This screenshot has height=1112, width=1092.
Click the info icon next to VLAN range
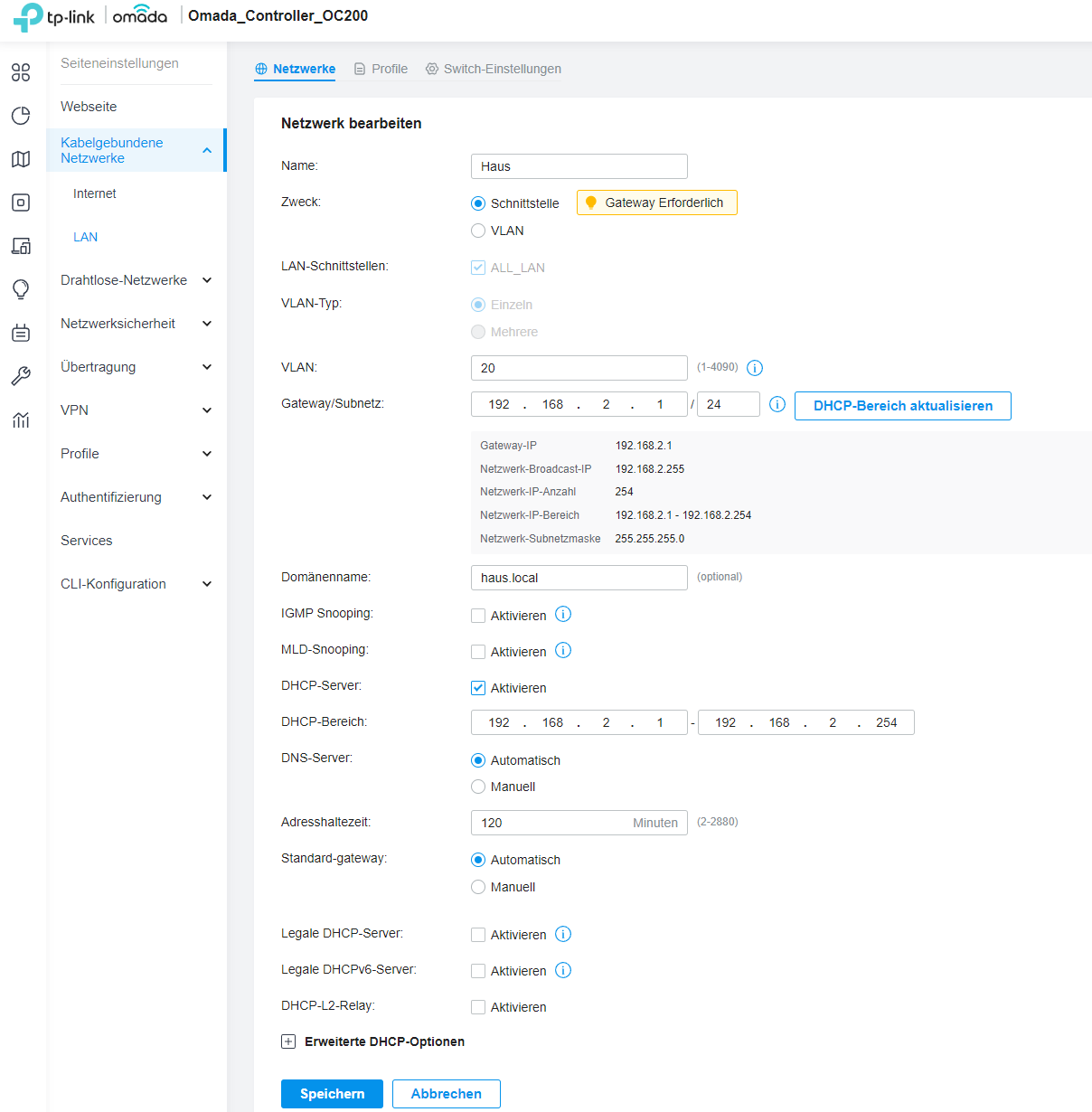[755, 368]
